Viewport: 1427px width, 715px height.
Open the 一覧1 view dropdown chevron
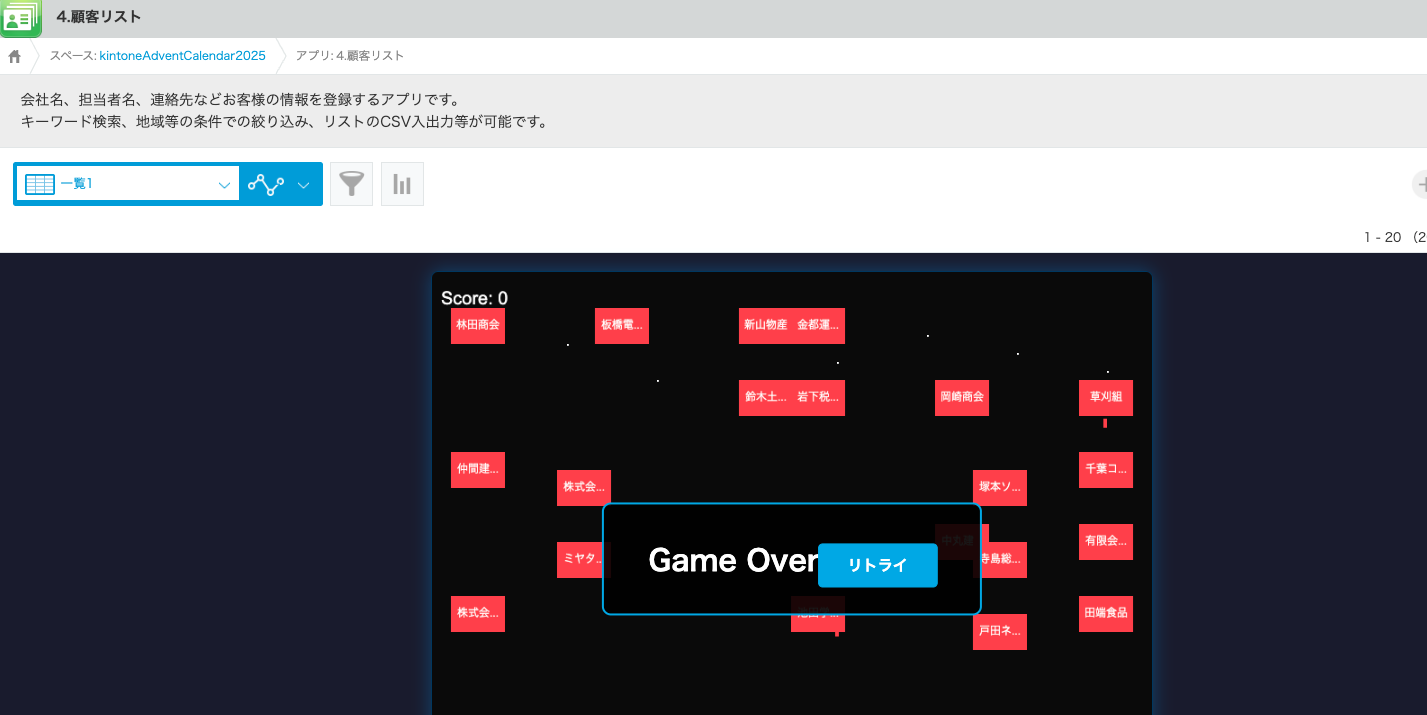(x=224, y=184)
